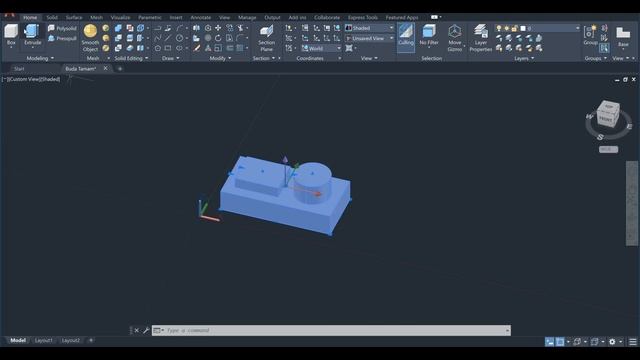Click the ViewCube FRONT face
Screen dimensions: 640x360
[606, 119]
